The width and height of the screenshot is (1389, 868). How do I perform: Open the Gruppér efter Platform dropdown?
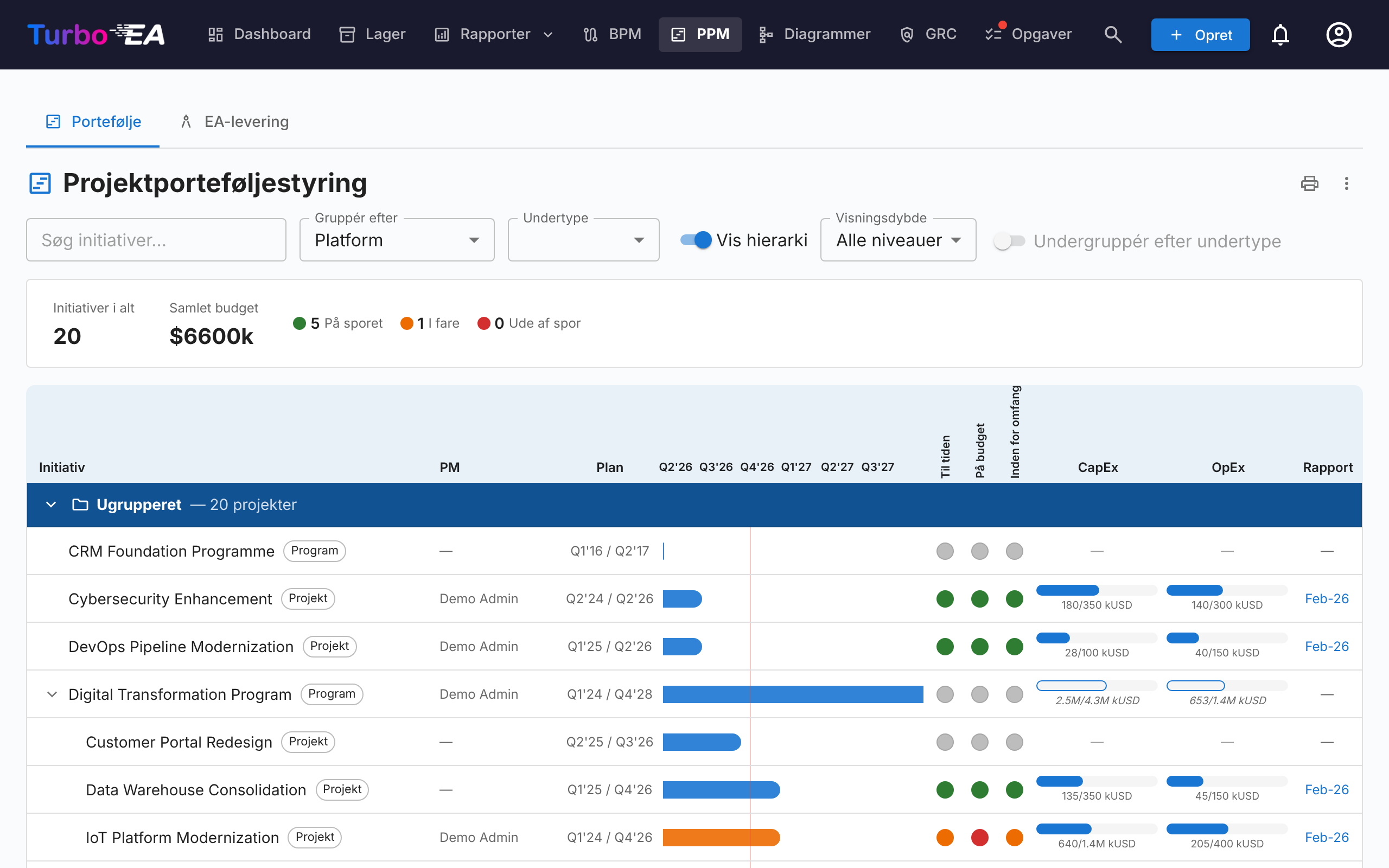coord(397,240)
